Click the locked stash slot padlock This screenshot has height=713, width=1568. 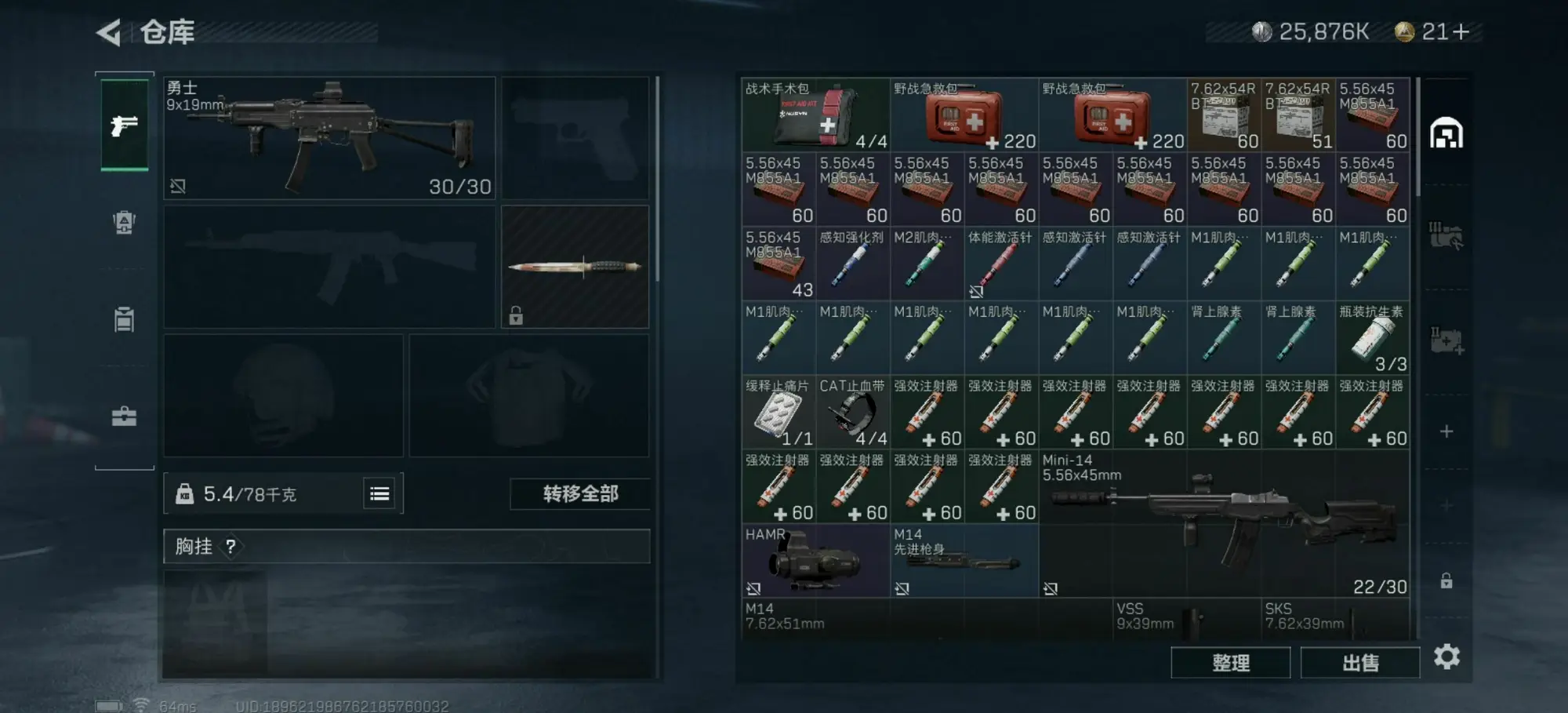click(x=1446, y=580)
